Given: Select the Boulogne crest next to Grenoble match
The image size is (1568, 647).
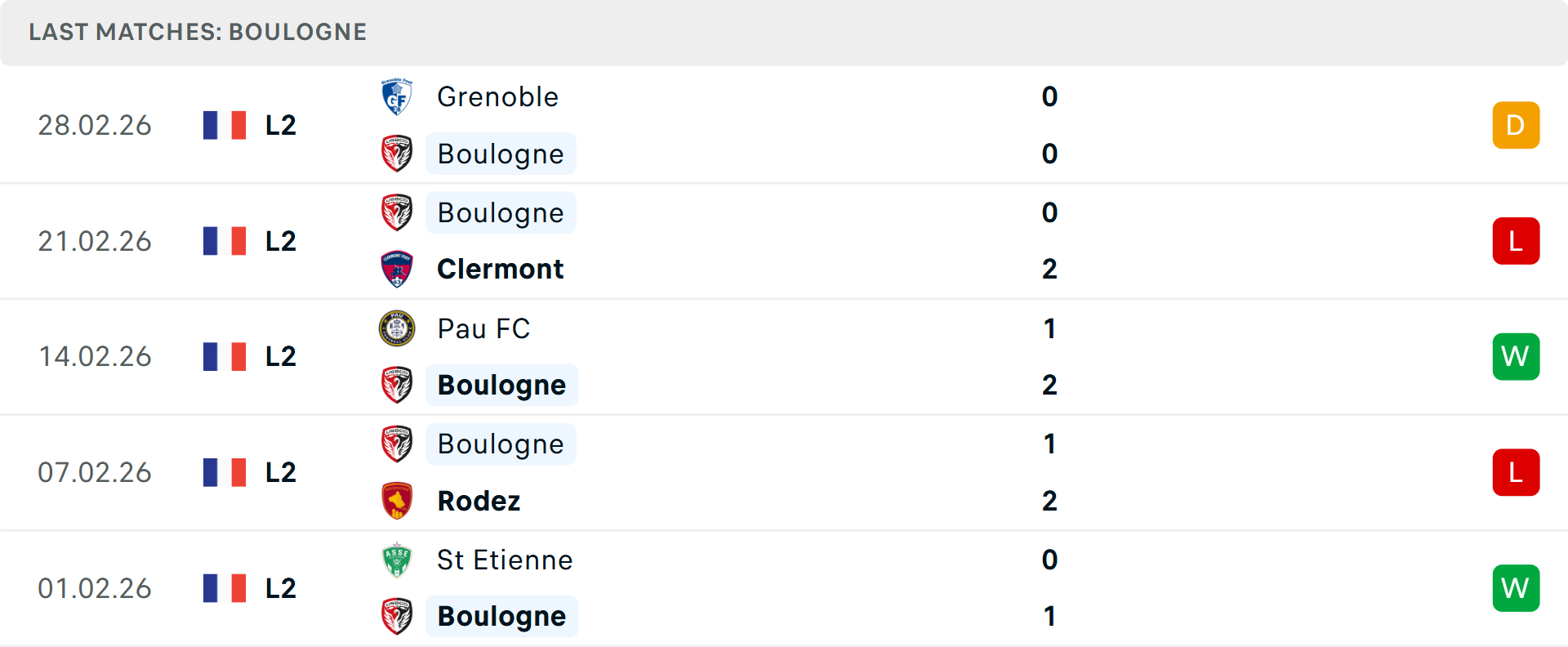Looking at the screenshot, I should pyautogui.click(x=398, y=154).
